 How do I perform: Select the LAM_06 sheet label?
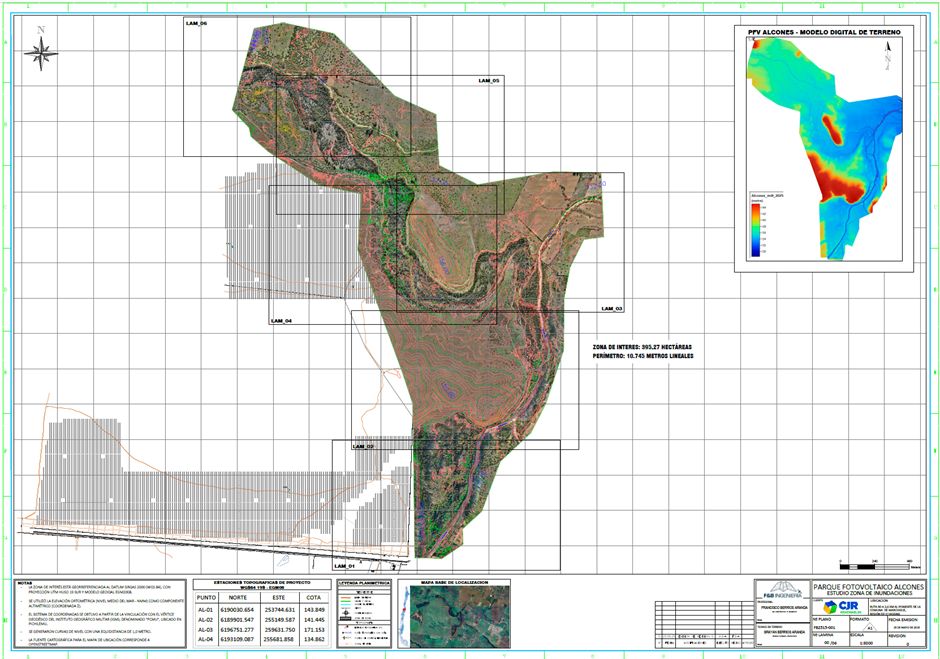(196, 23)
